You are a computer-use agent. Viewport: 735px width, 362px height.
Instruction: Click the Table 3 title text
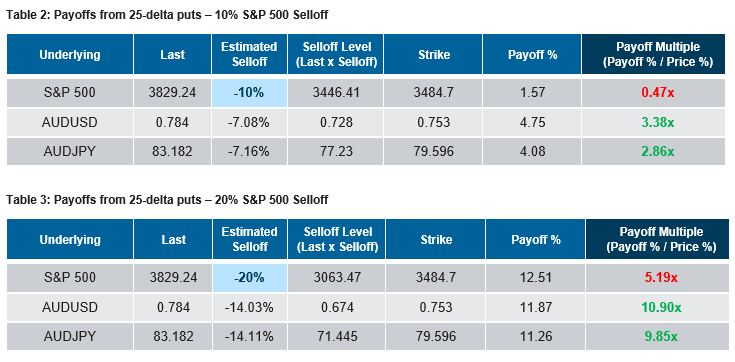(x=167, y=200)
